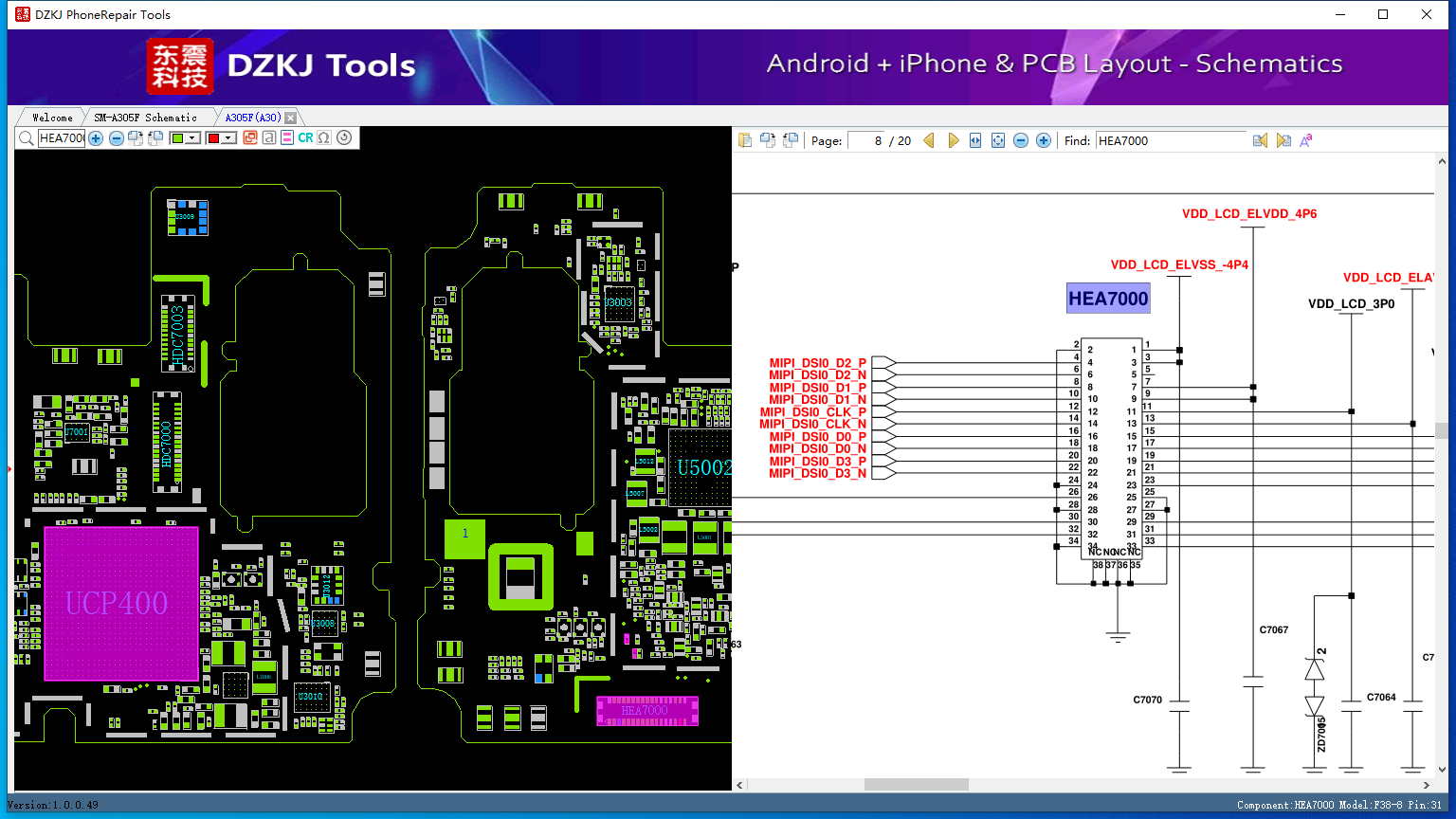This screenshot has width=1456, height=819.
Task: Toggle the CR component display button
Action: click(x=305, y=138)
